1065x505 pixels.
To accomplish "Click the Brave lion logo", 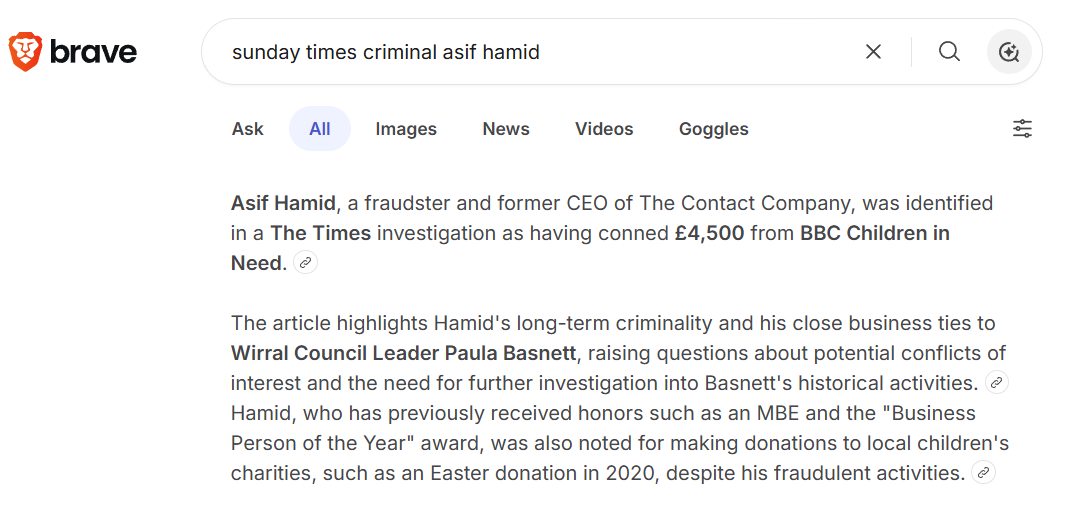I will (x=25, y=51).
